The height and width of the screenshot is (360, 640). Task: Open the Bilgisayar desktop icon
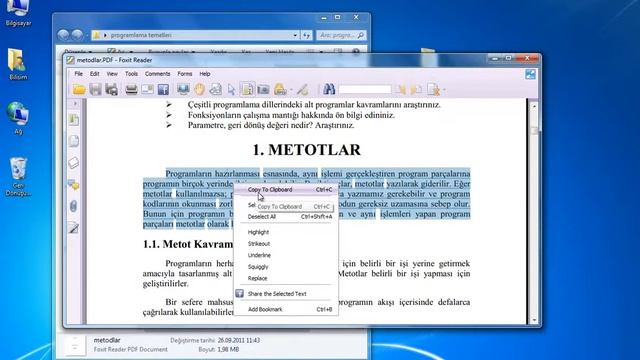coord(18,13)
